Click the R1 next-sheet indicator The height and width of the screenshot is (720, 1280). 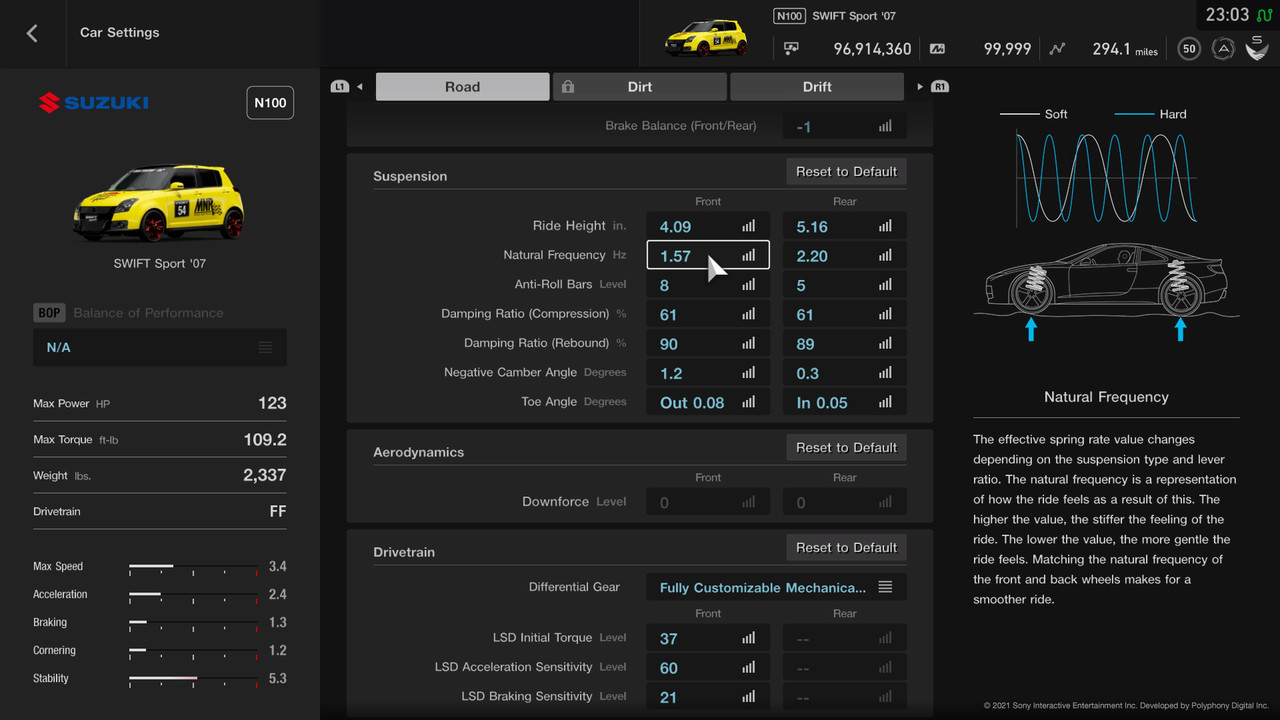click(x=939, y=87)
